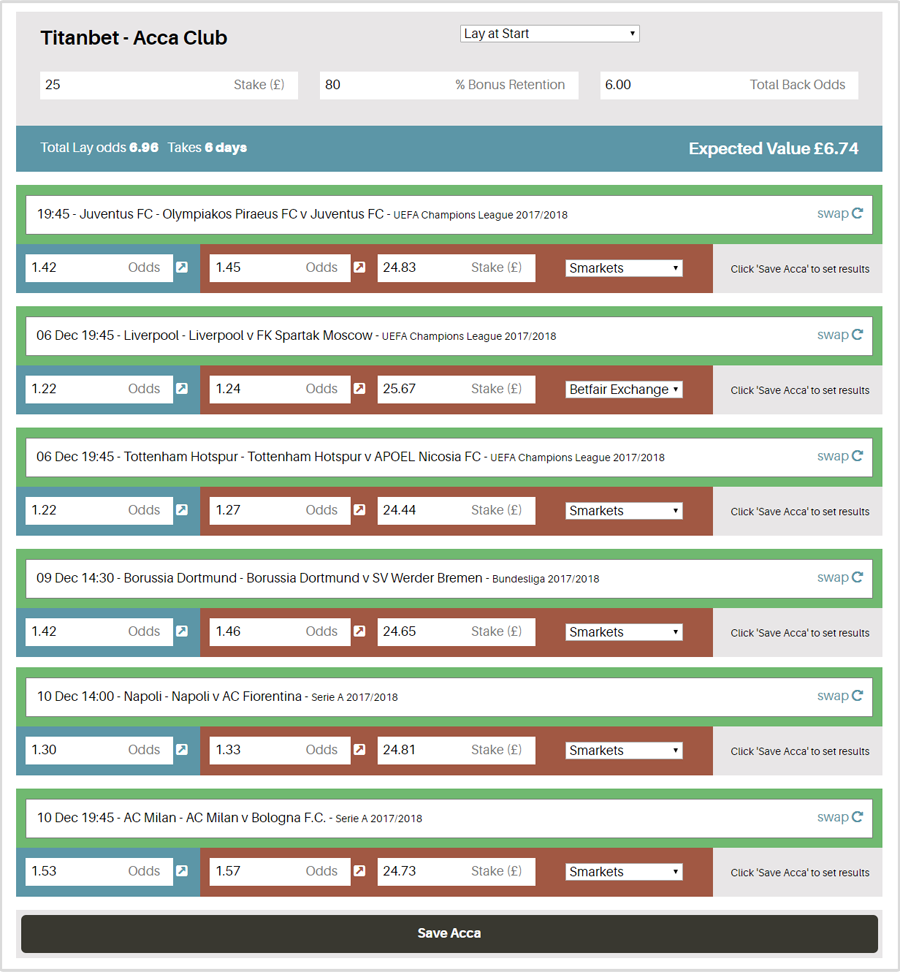Open Smarkets exchange dropdown for AC Milan row
900x972 pixels.
coord(624,872)
